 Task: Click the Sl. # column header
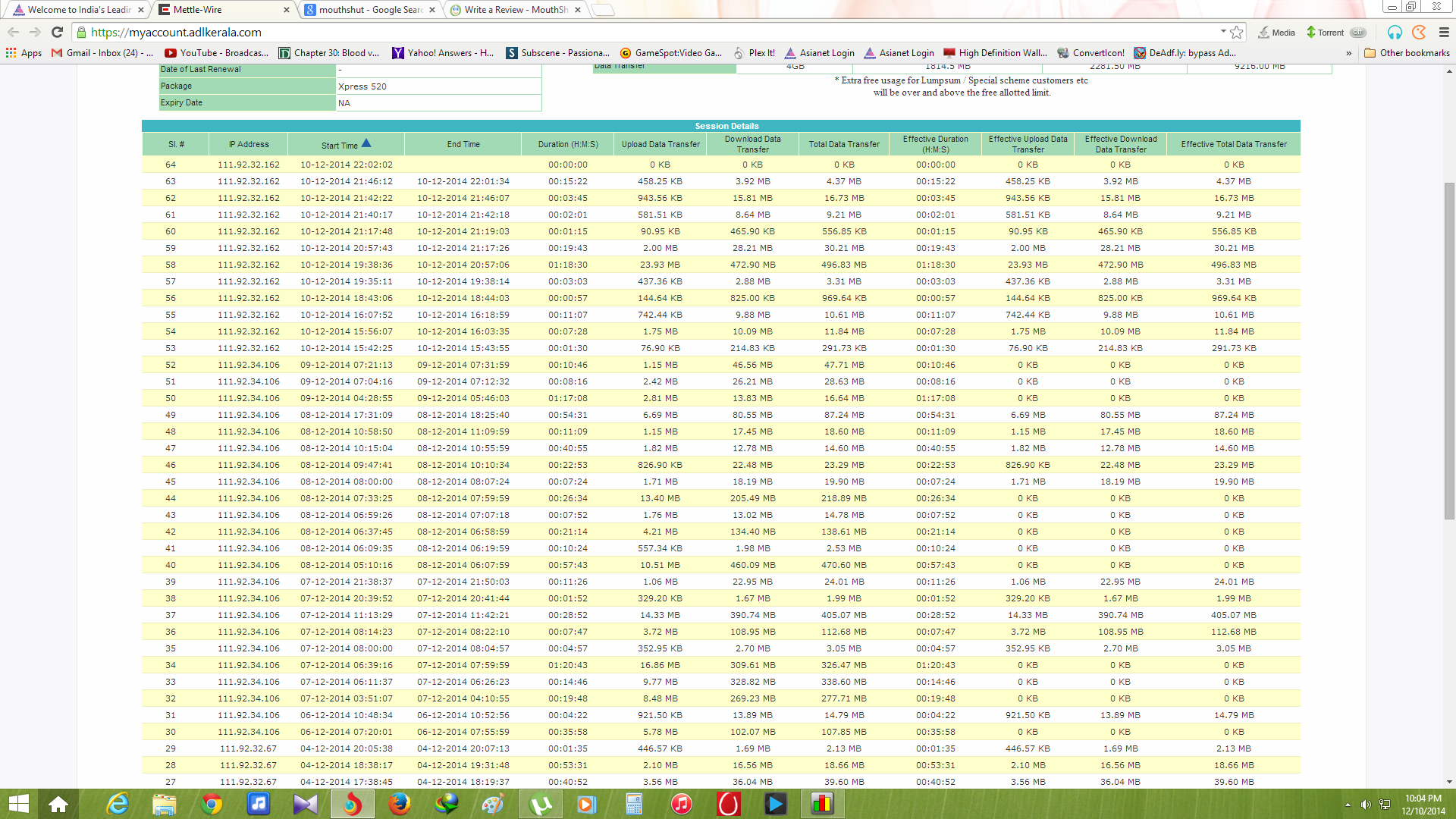176,144
